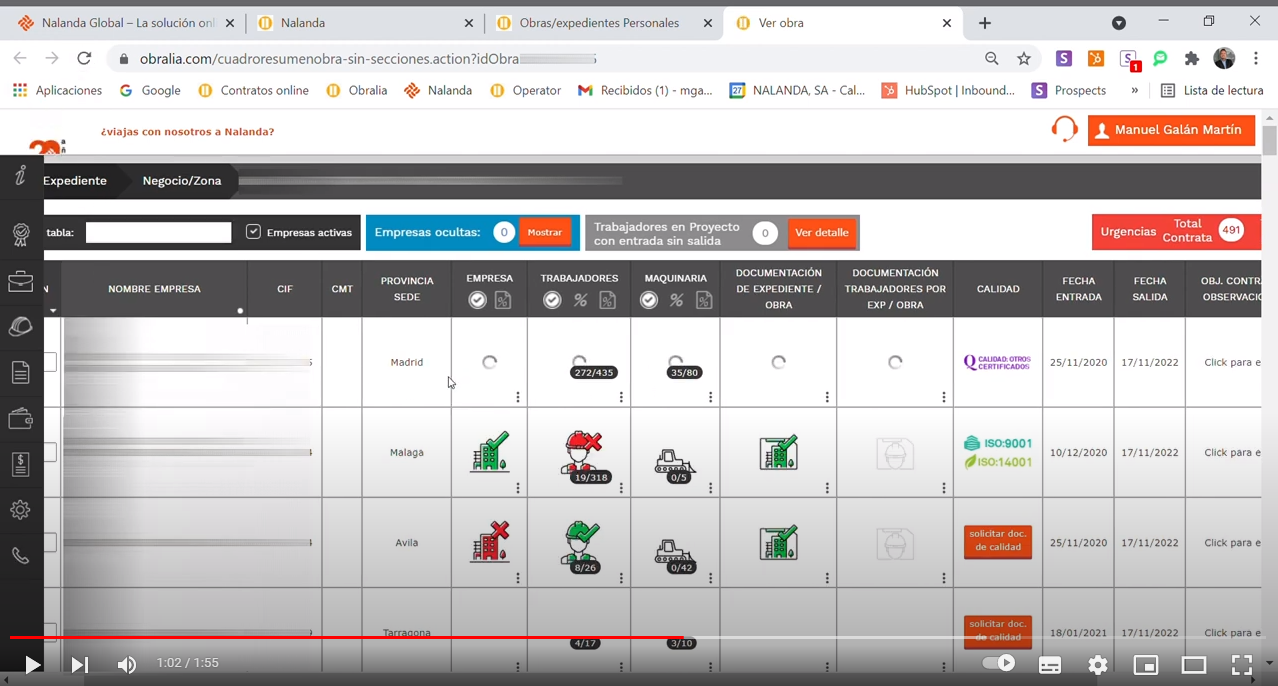Click the red worker icon in Malaga row
The height and width of the screenshot is (686, 1278).
pyautogui.click(x=581, y=453)
